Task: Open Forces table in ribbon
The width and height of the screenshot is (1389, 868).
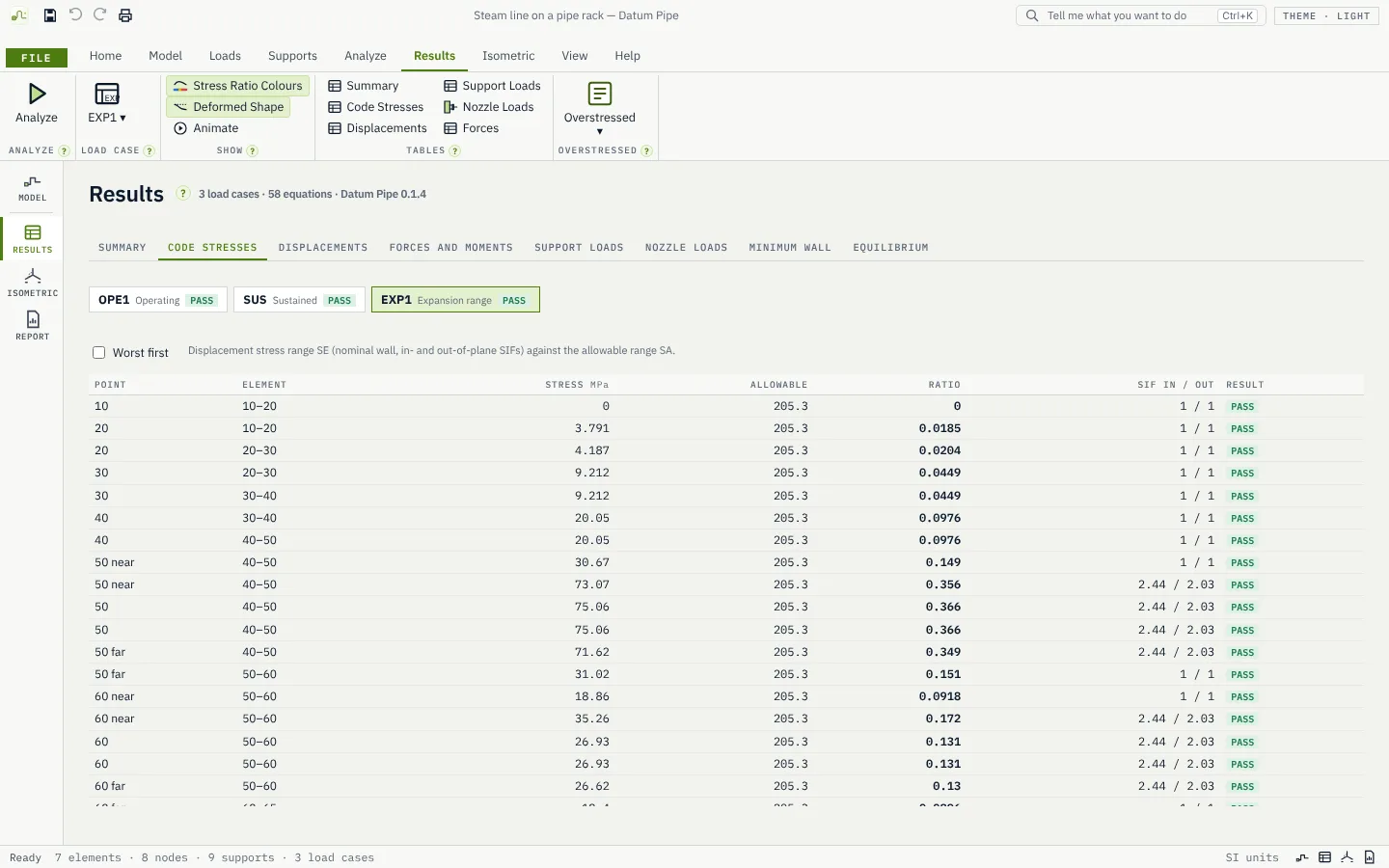Action: tap(472, 128)
